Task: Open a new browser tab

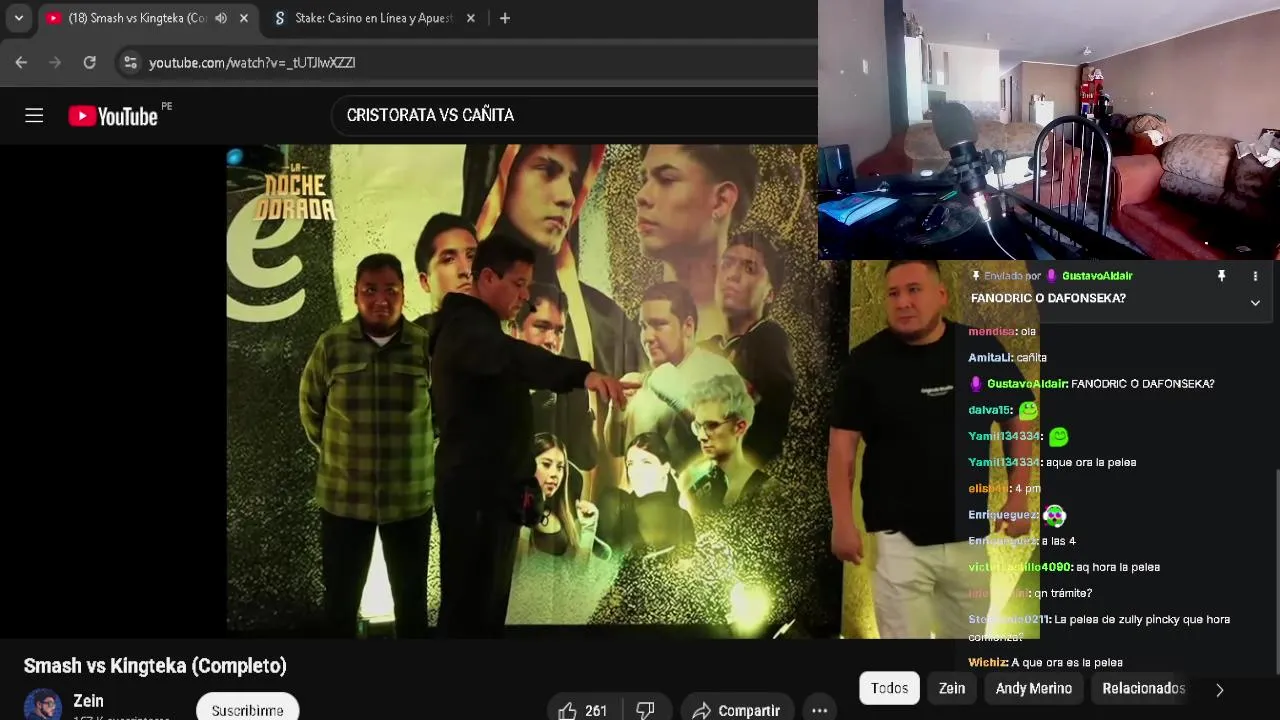Action: (505, 18)
